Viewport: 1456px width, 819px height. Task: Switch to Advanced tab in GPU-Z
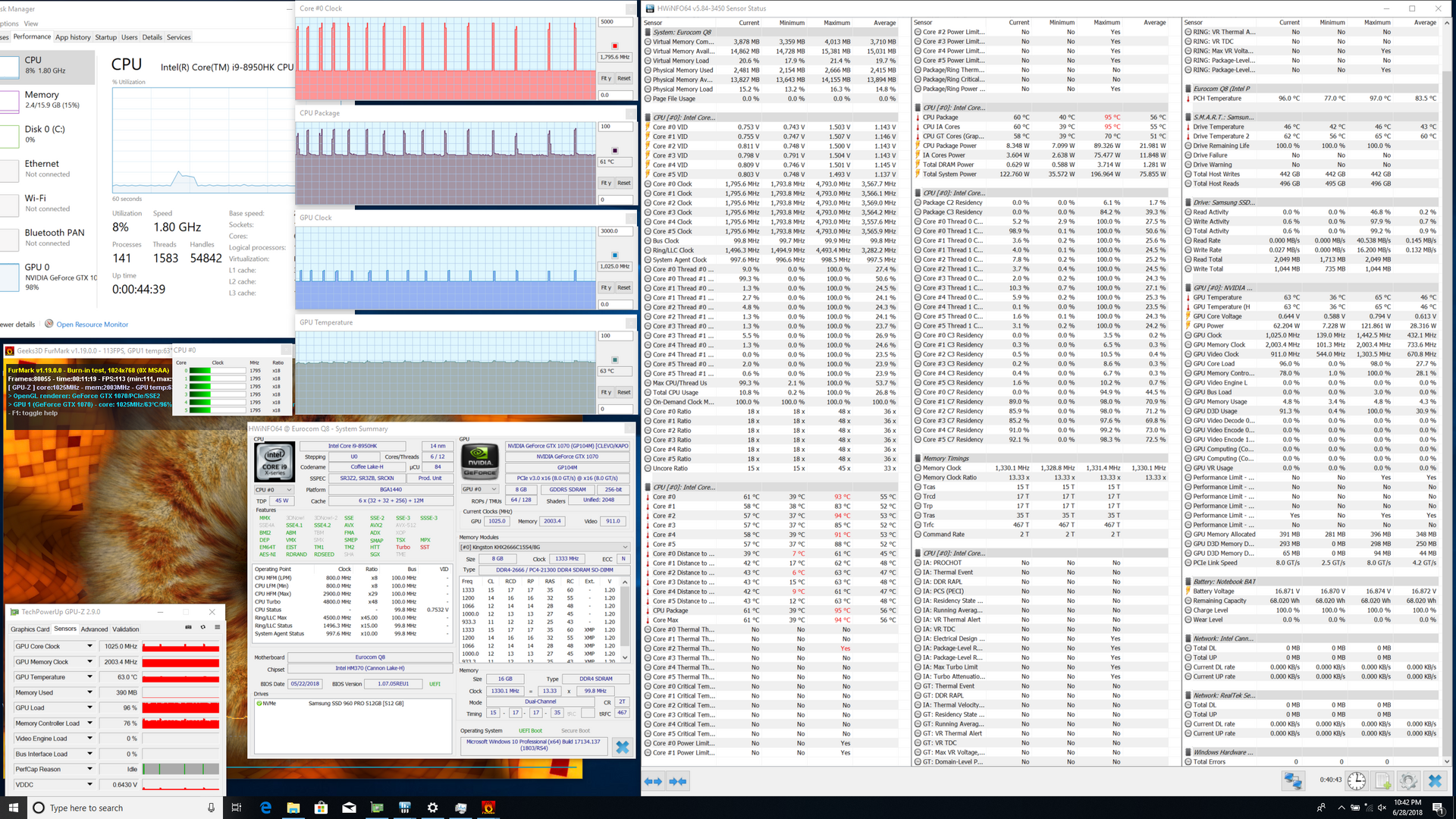[x=94, y=629]
